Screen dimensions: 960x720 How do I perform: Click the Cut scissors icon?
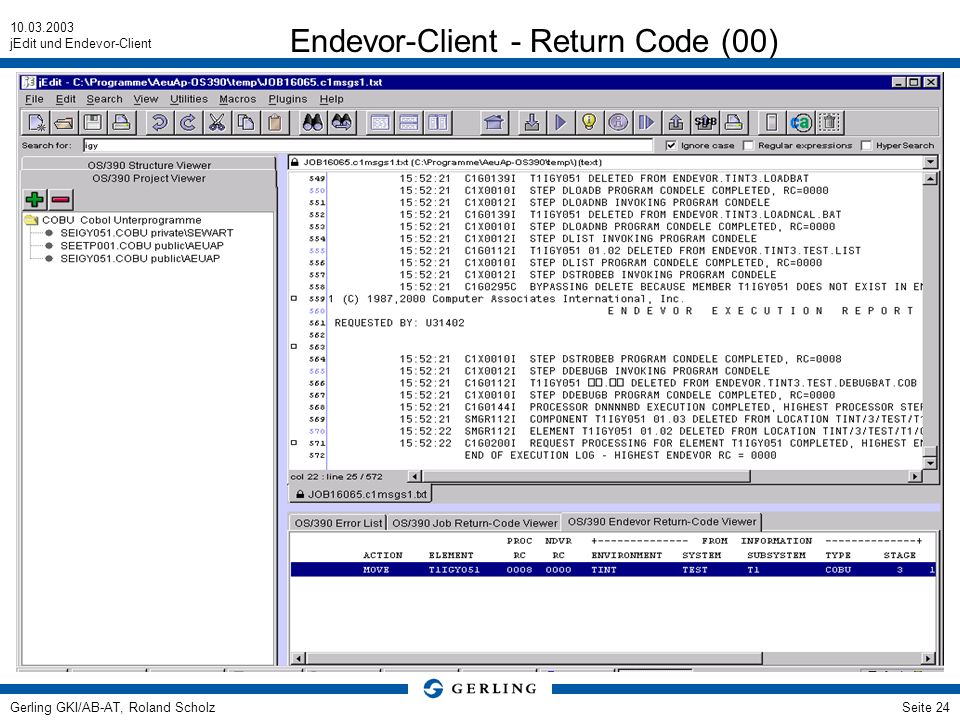tap(217, 123)
